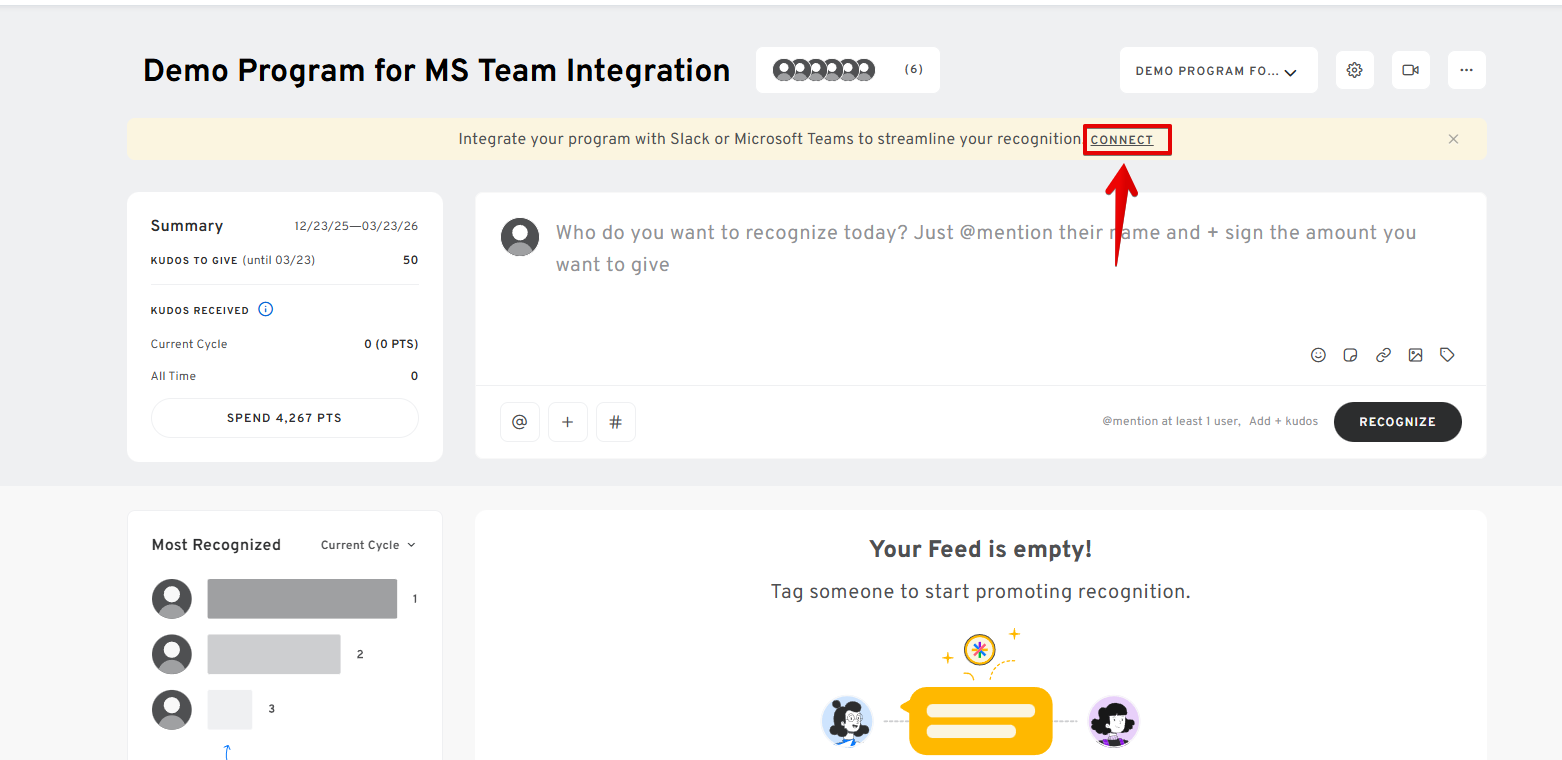The height and width of the screenshot is (760, 1562).
Task: Open the three-dot more options menu
Action: coord(1466,70)
